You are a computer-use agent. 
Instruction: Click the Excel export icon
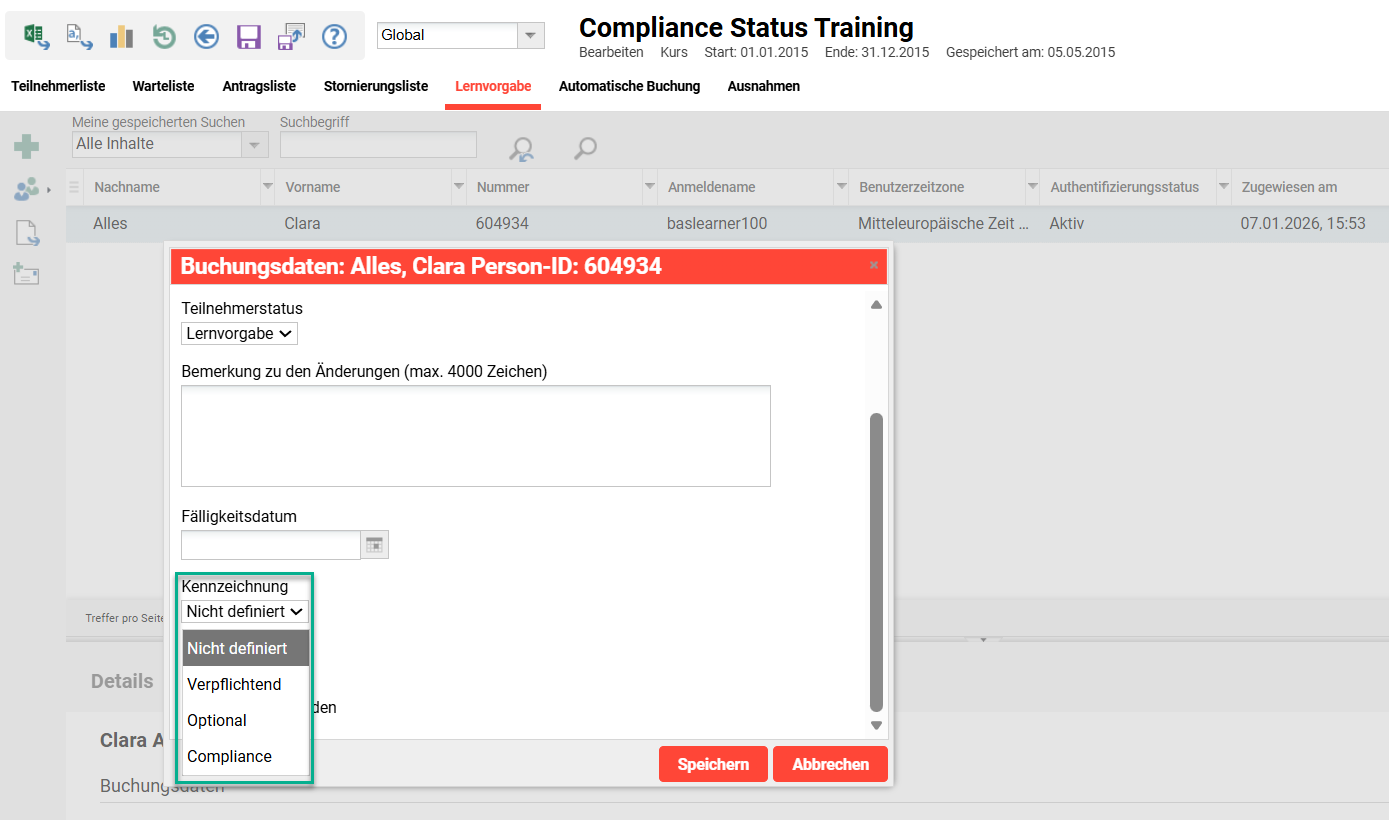pyautogui.click(x=36, y=37)
